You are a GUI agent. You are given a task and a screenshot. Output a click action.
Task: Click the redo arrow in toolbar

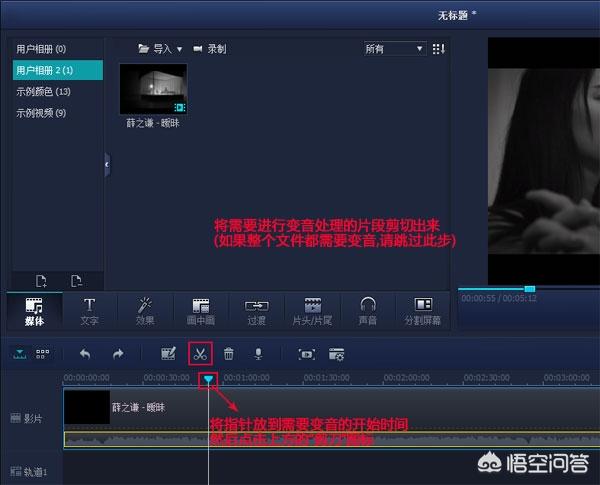pos(118,354)
